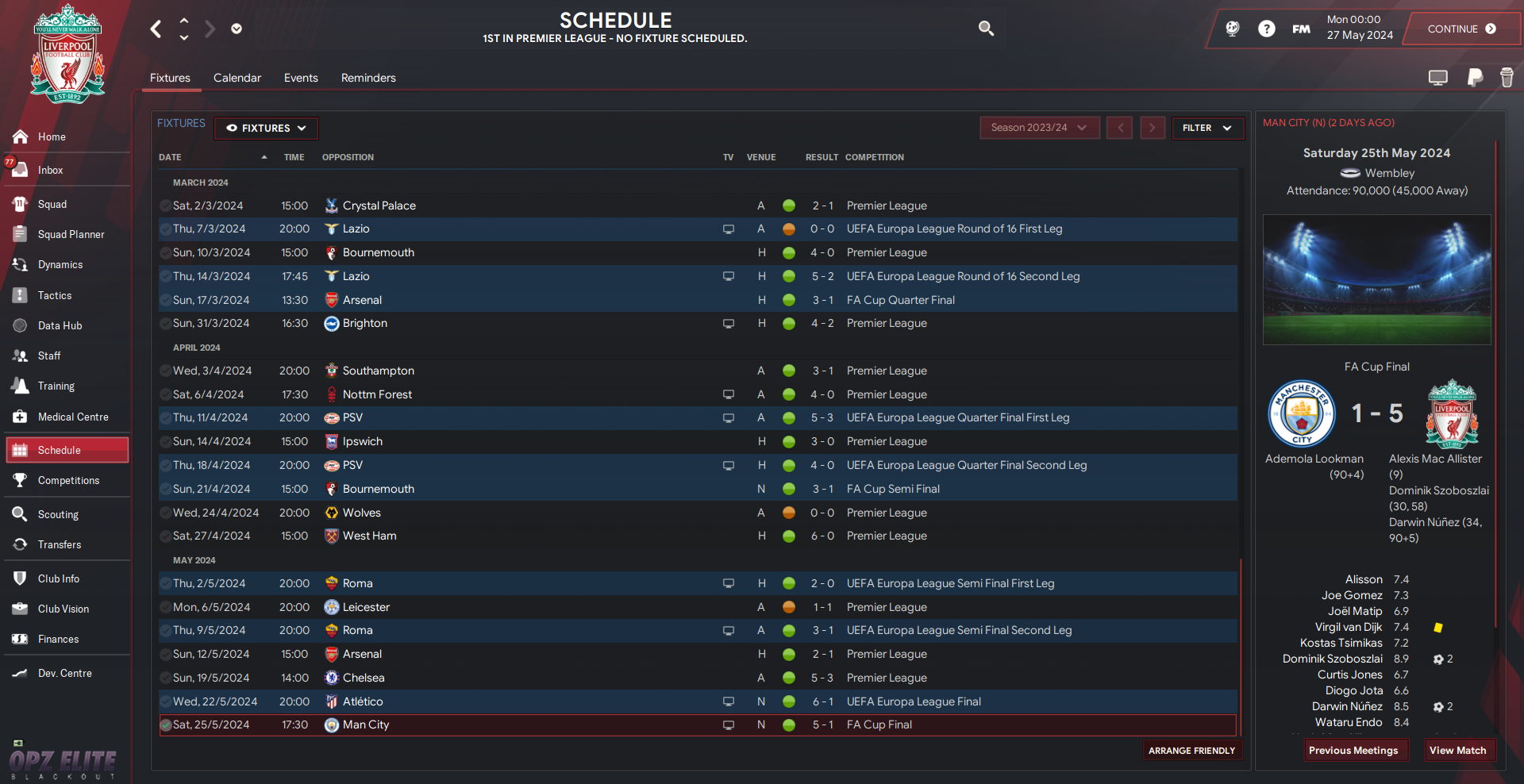Open Staff sidebar icon
The image size is (1524, 784).
tap(21, 355)
